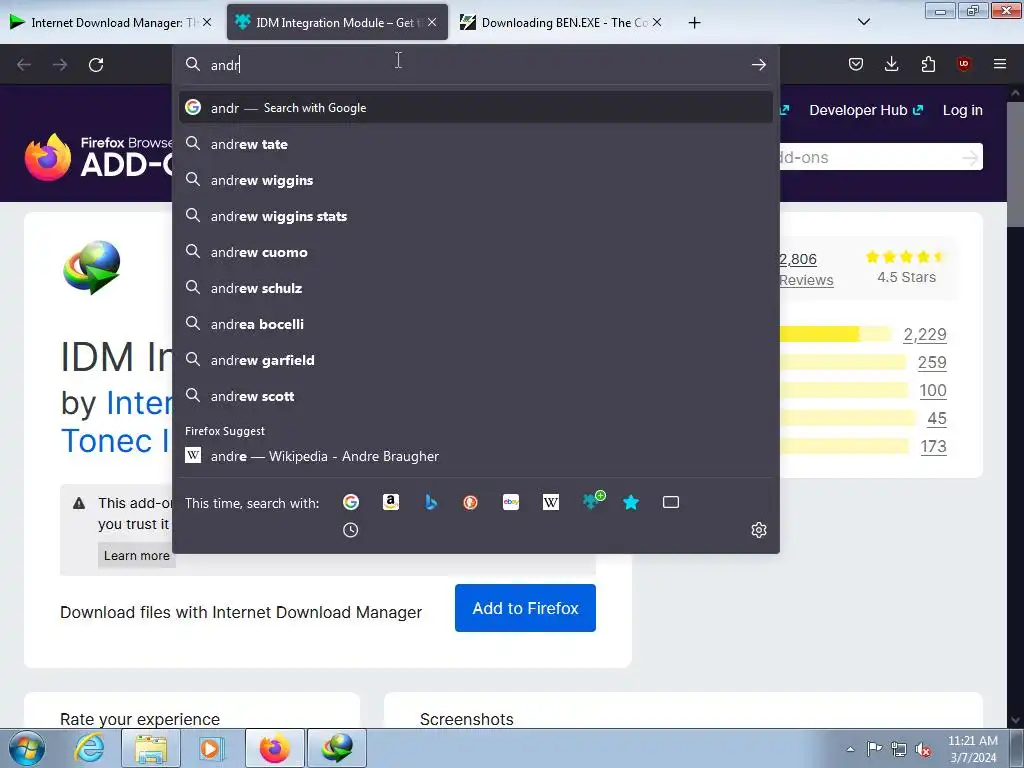Click the go arrow in address bar

tap(758, 64)
